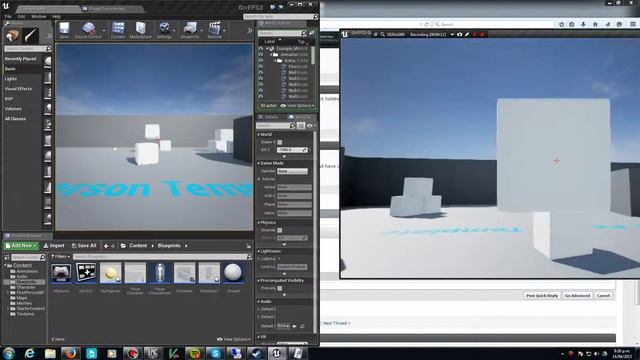
Task: Toggle Enable World checkbox in World section
Action: pyautogui.click(x=280, y=142)
